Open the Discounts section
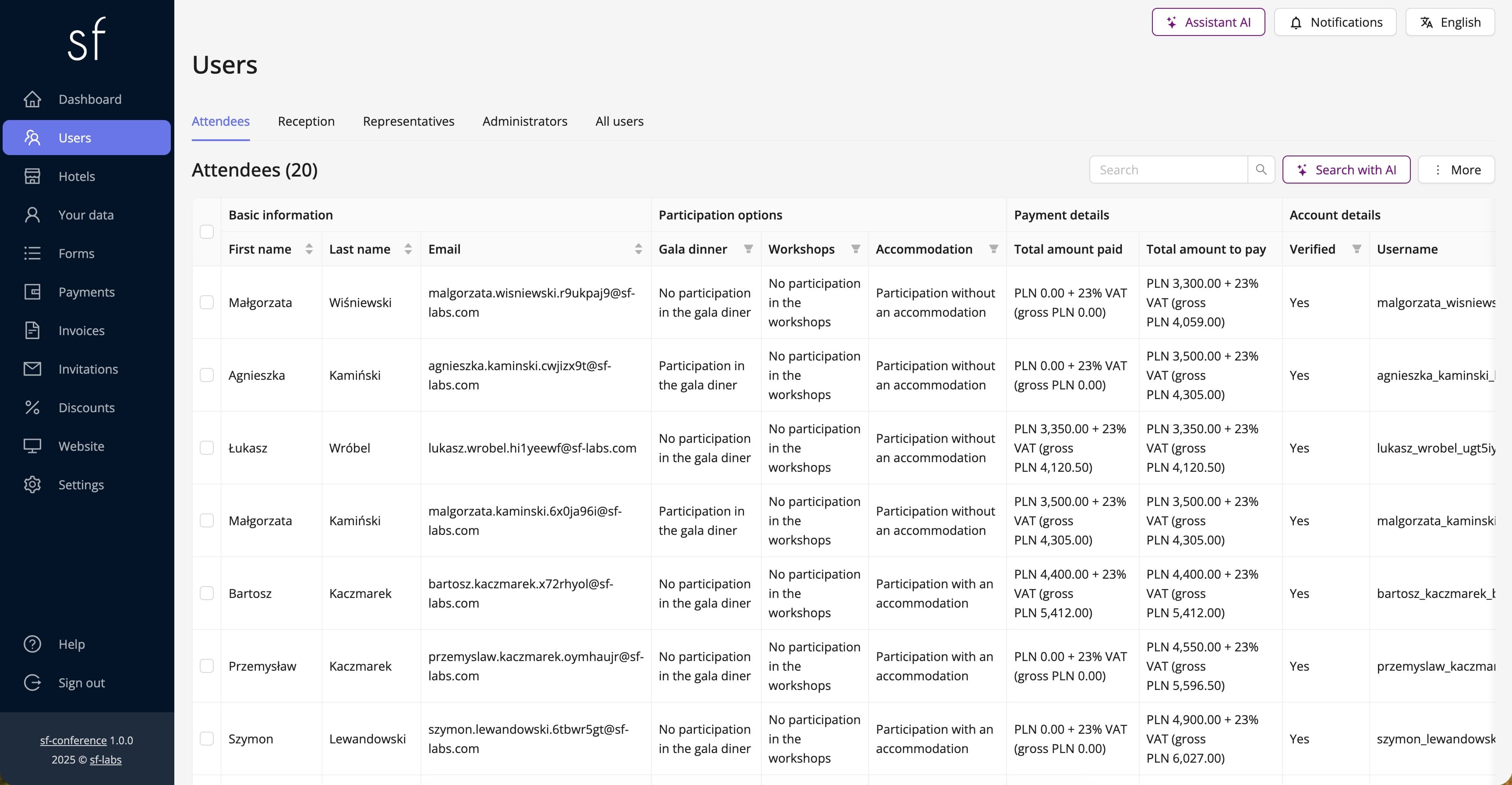The height and width of the screenshot is (785, 1512). (x=87, y=407)
